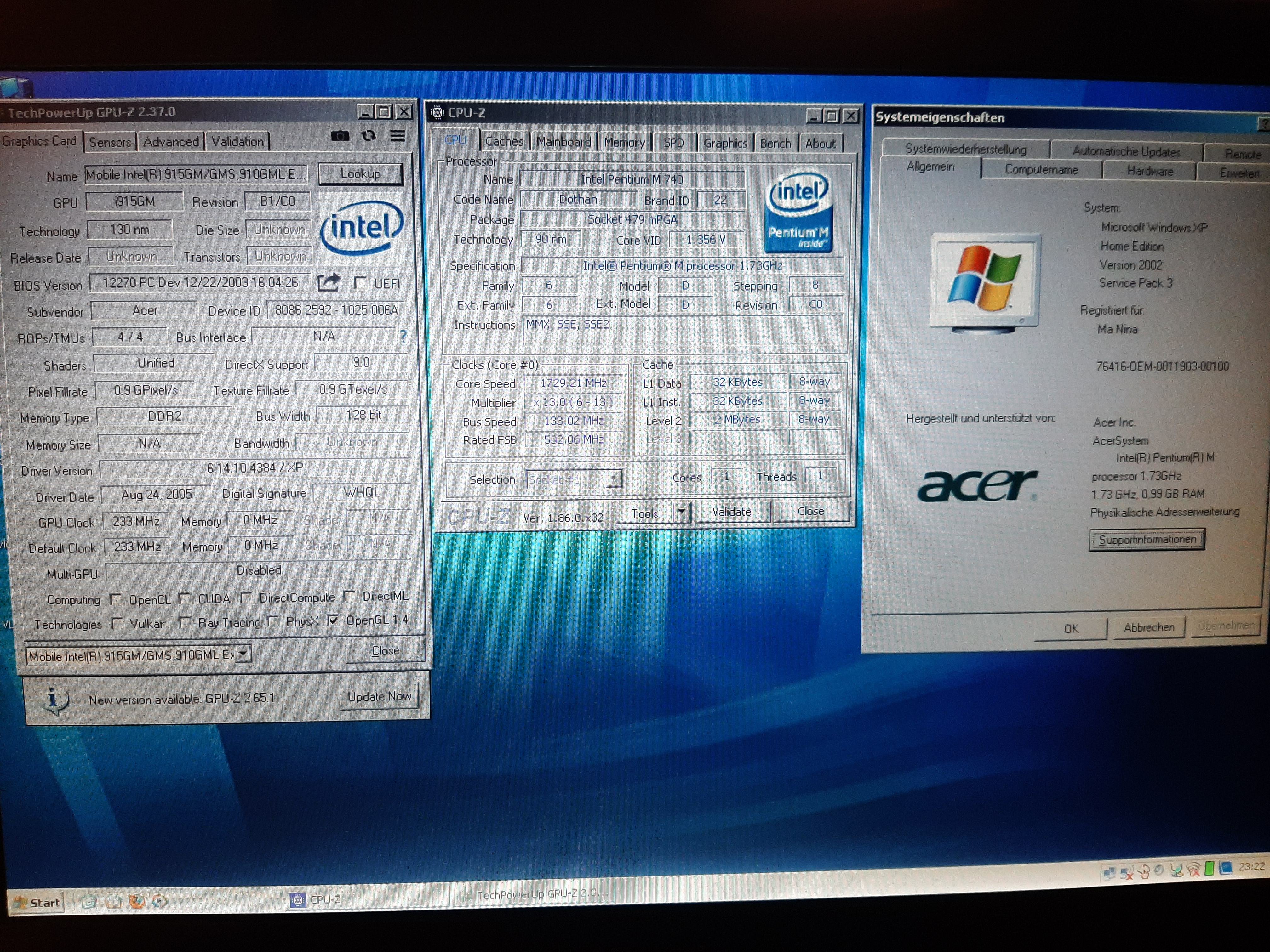Click the Bus Interface question mark icon
The height and width of the screenshot is (952, 1270).
[x=403, y=336]
